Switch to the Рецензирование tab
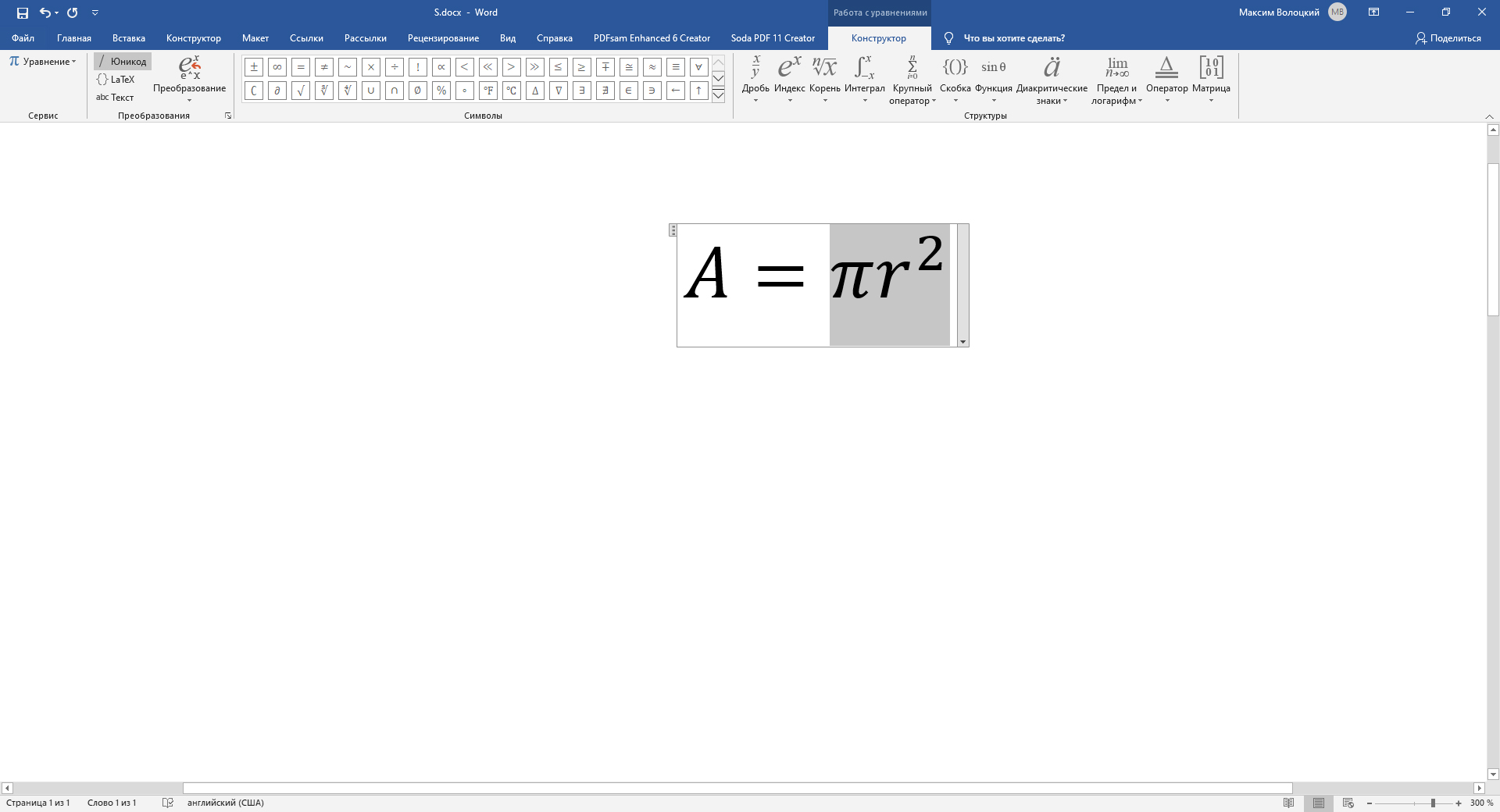1500x812 pixels. (x=443, y=38)
